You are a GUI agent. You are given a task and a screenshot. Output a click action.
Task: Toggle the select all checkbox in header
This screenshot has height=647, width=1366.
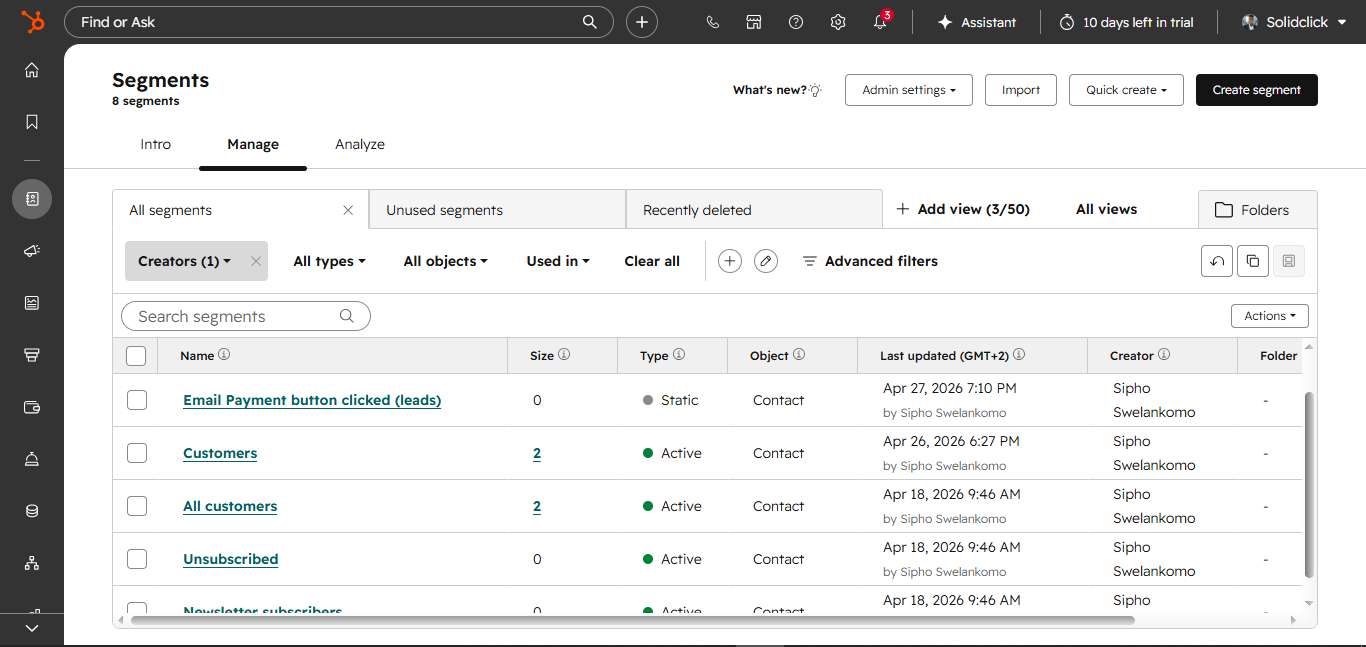(x=136, y=355)
